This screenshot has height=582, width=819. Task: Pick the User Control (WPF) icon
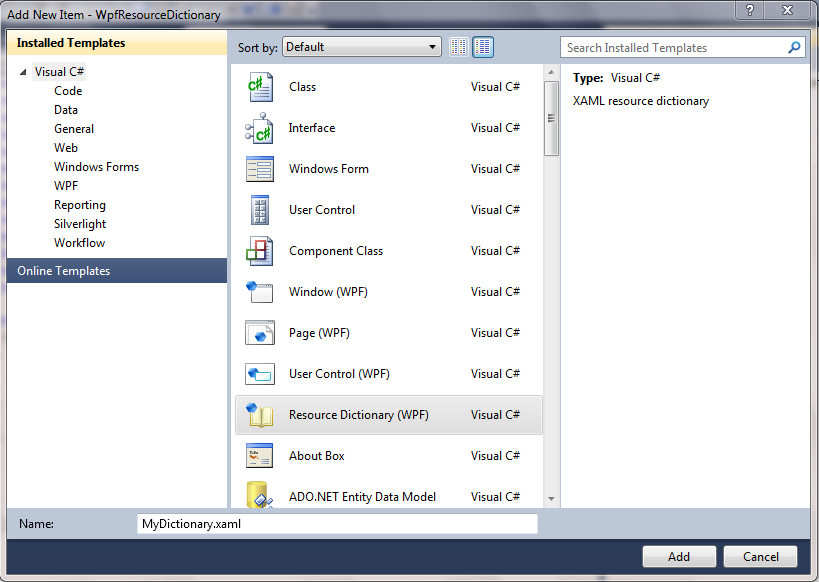(x=260, y=374)
